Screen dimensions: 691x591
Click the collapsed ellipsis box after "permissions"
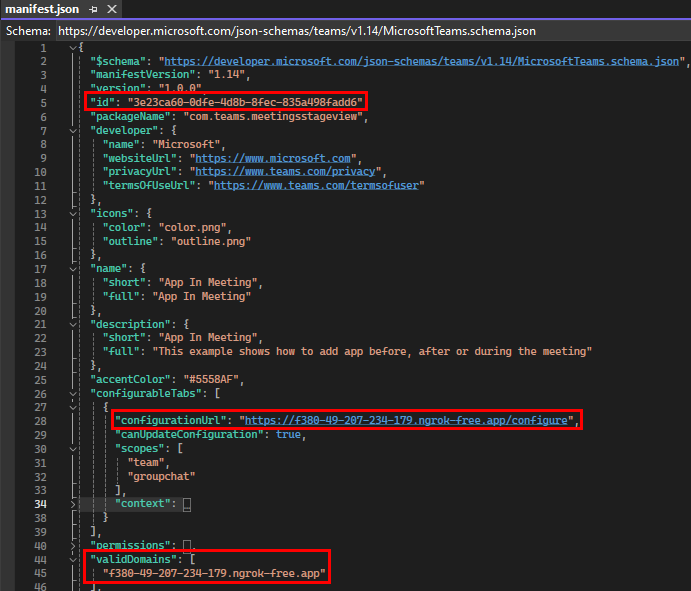click(187, 546)
